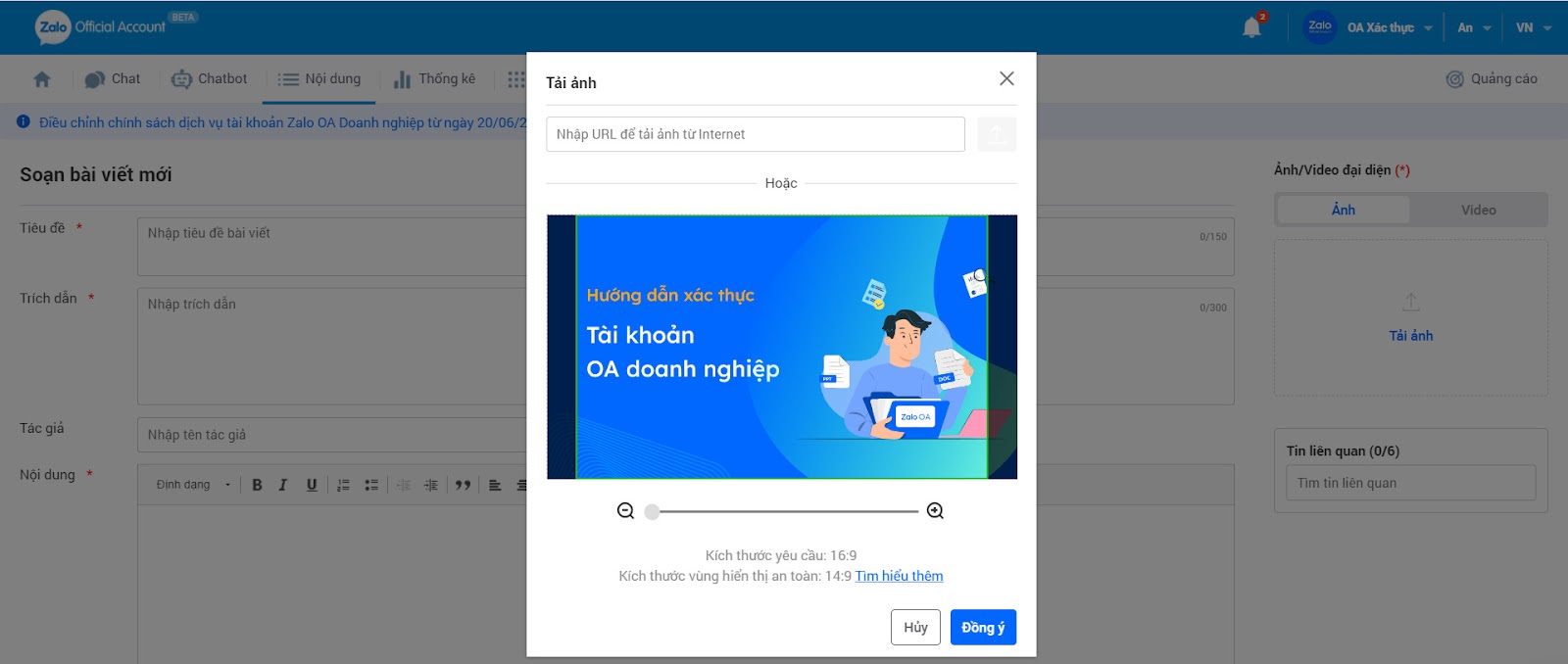Click the policy notice info banner text
Image resolution: width=1568 pixels, height=664 pixels.
pyautogui.click(x=282, y=122)
